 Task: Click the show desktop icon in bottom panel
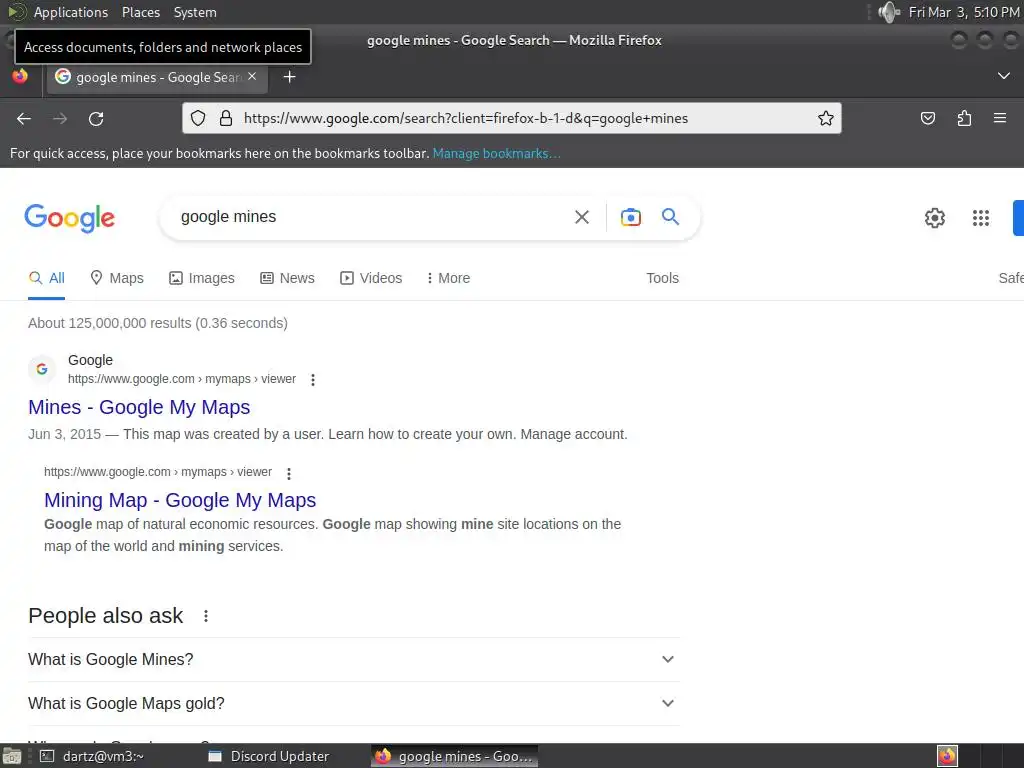pyautogui.click(x=12, y=756)
